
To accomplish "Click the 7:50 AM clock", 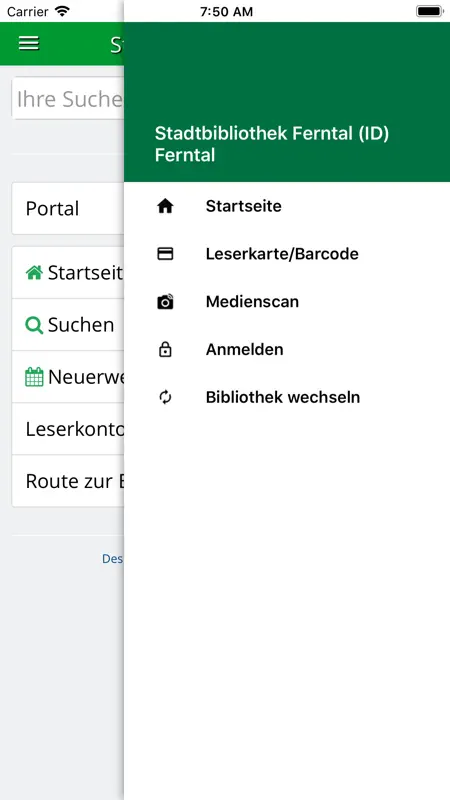I will point(227,12).
